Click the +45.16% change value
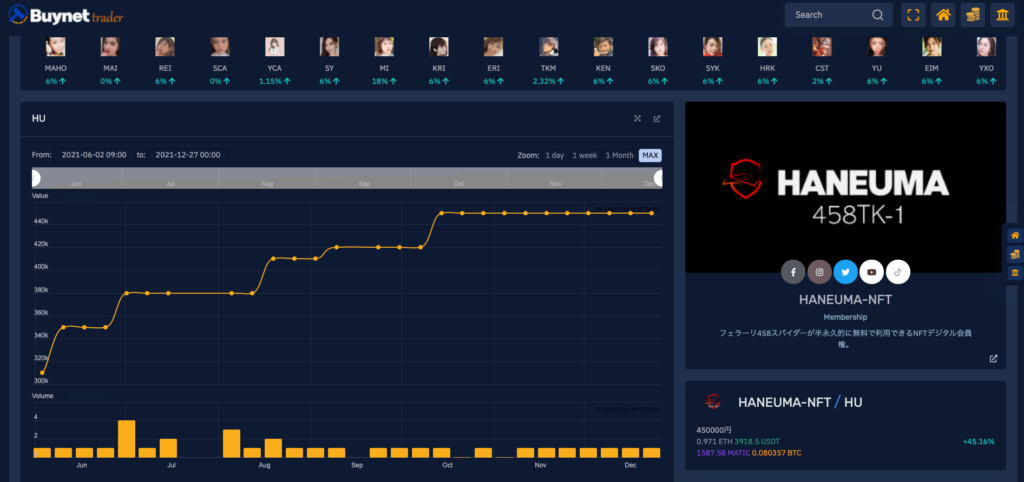 (978, 442)
